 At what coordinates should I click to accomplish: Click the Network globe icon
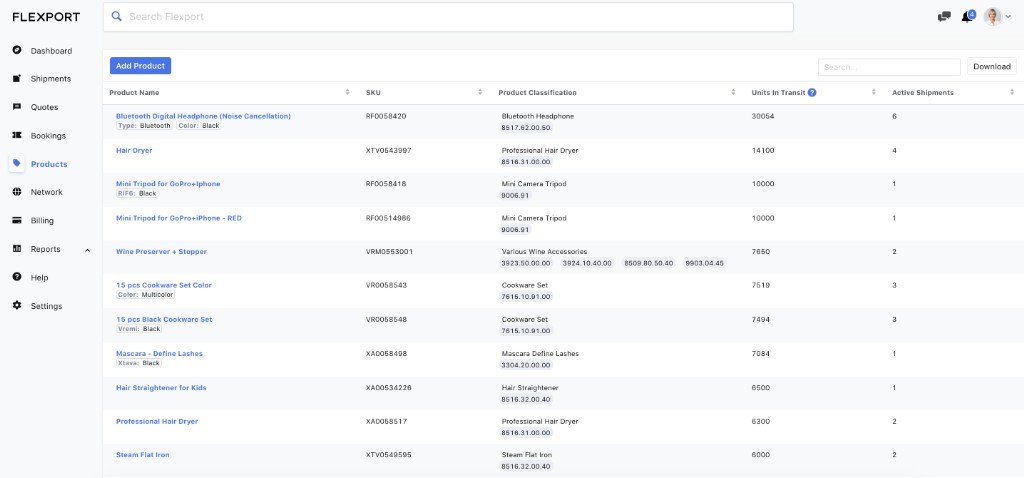click(17, 192)
